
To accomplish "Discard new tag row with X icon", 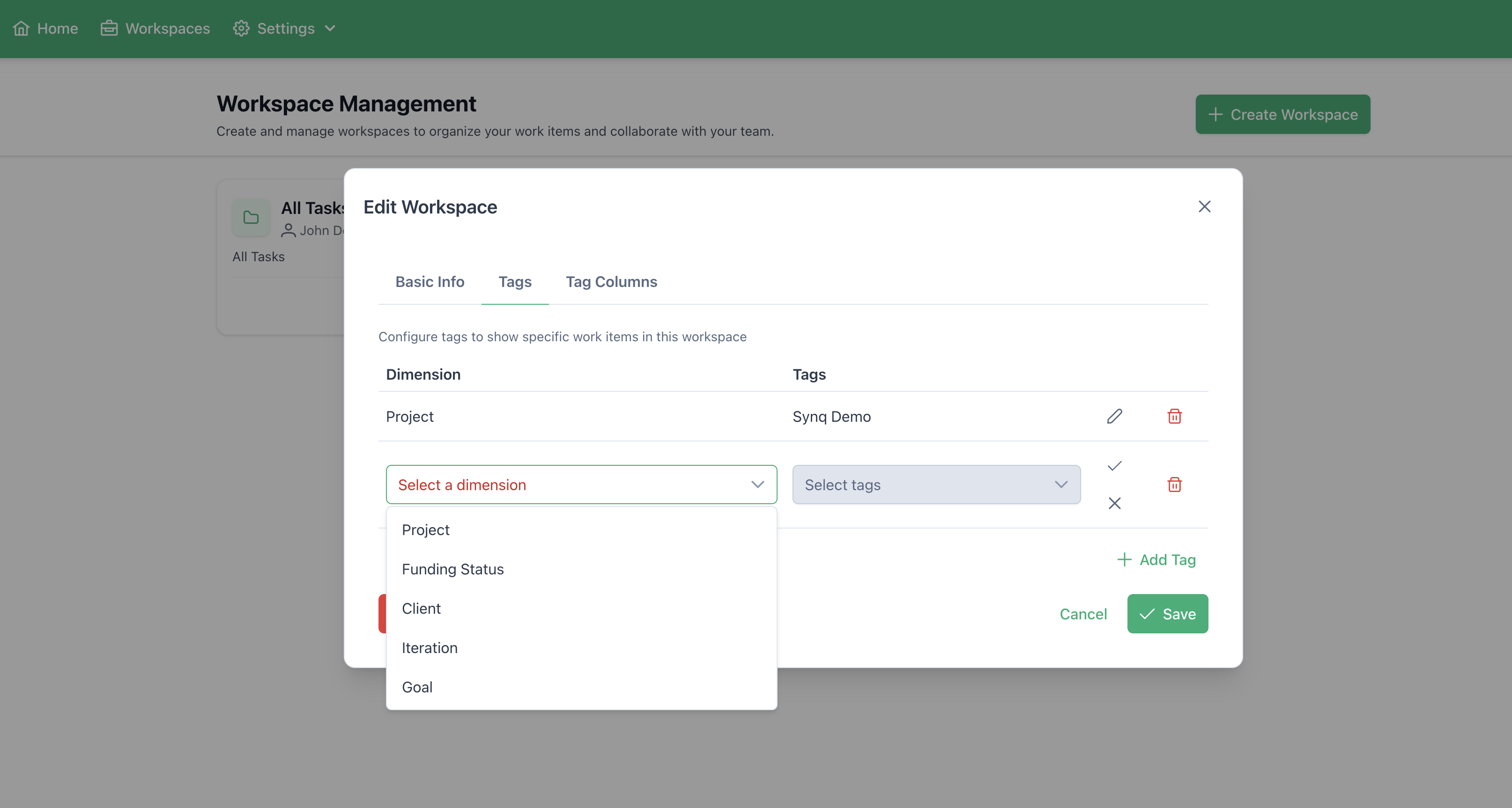I will 1114,503.
